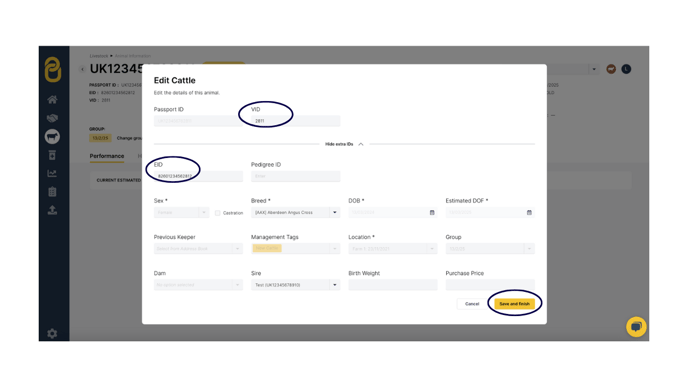The image size is (688, 387).
Task: Collapse the Hide extra IDs section
Action: pos(344,144)
